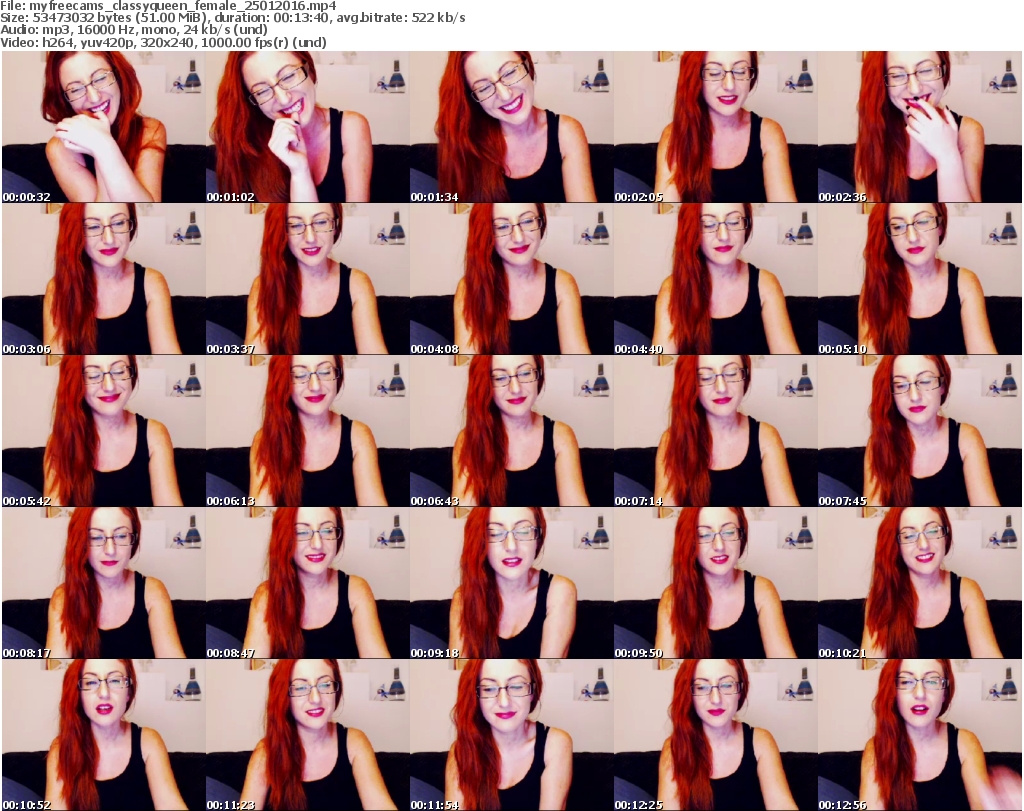Pick the 00:06:13 video frame
1024x811 pixels.
[x=308, y=431]
